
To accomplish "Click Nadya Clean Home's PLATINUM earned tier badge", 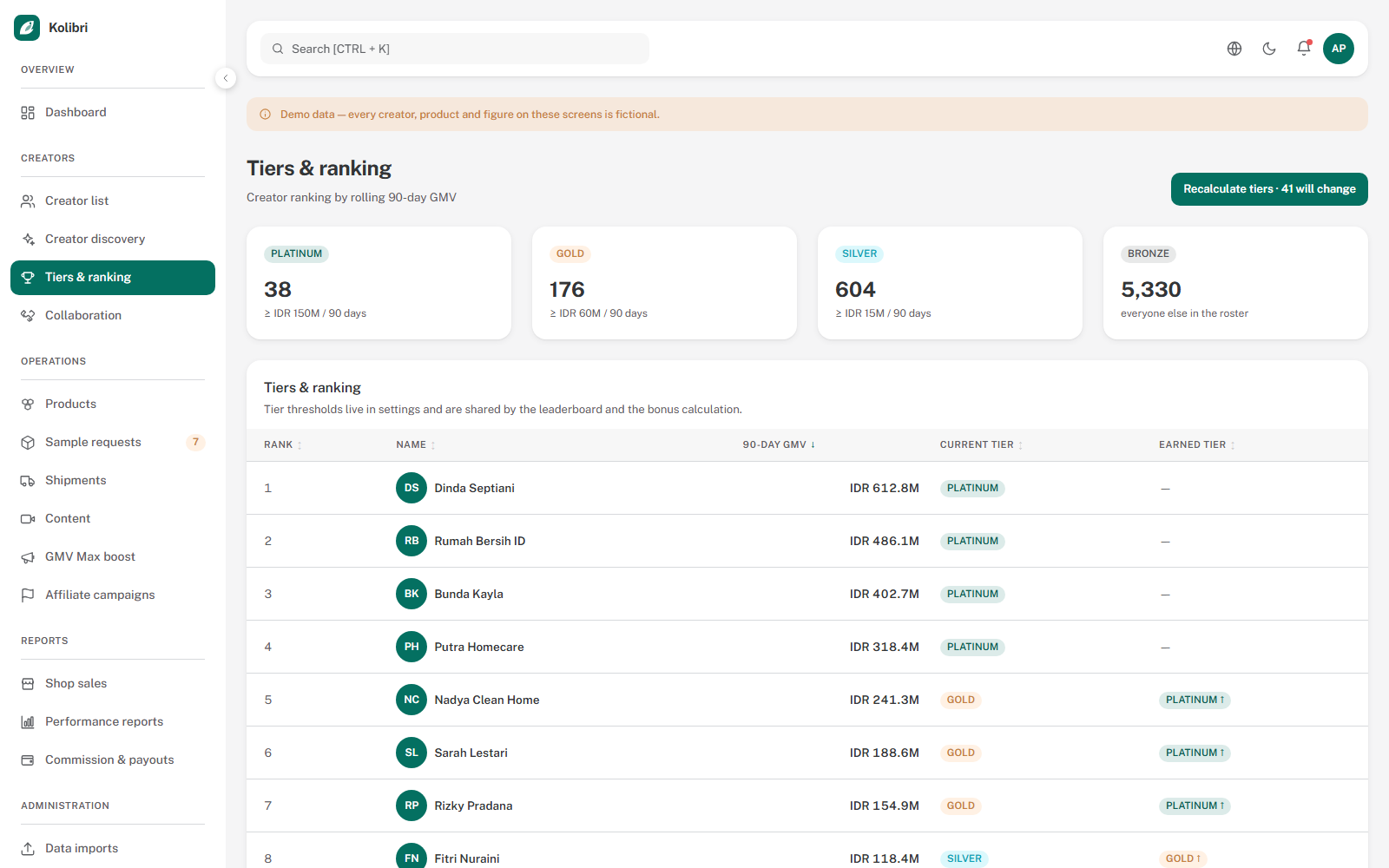I will point(1195,700).
